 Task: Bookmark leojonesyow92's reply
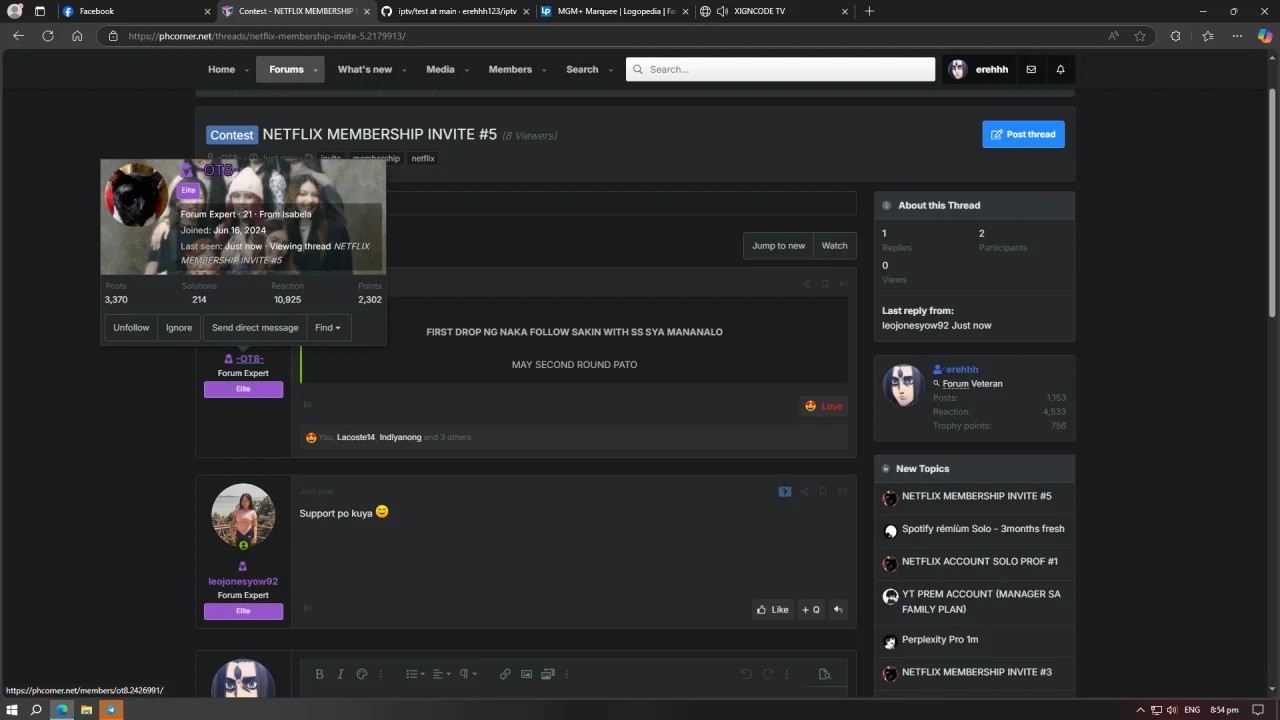(823, 491)
